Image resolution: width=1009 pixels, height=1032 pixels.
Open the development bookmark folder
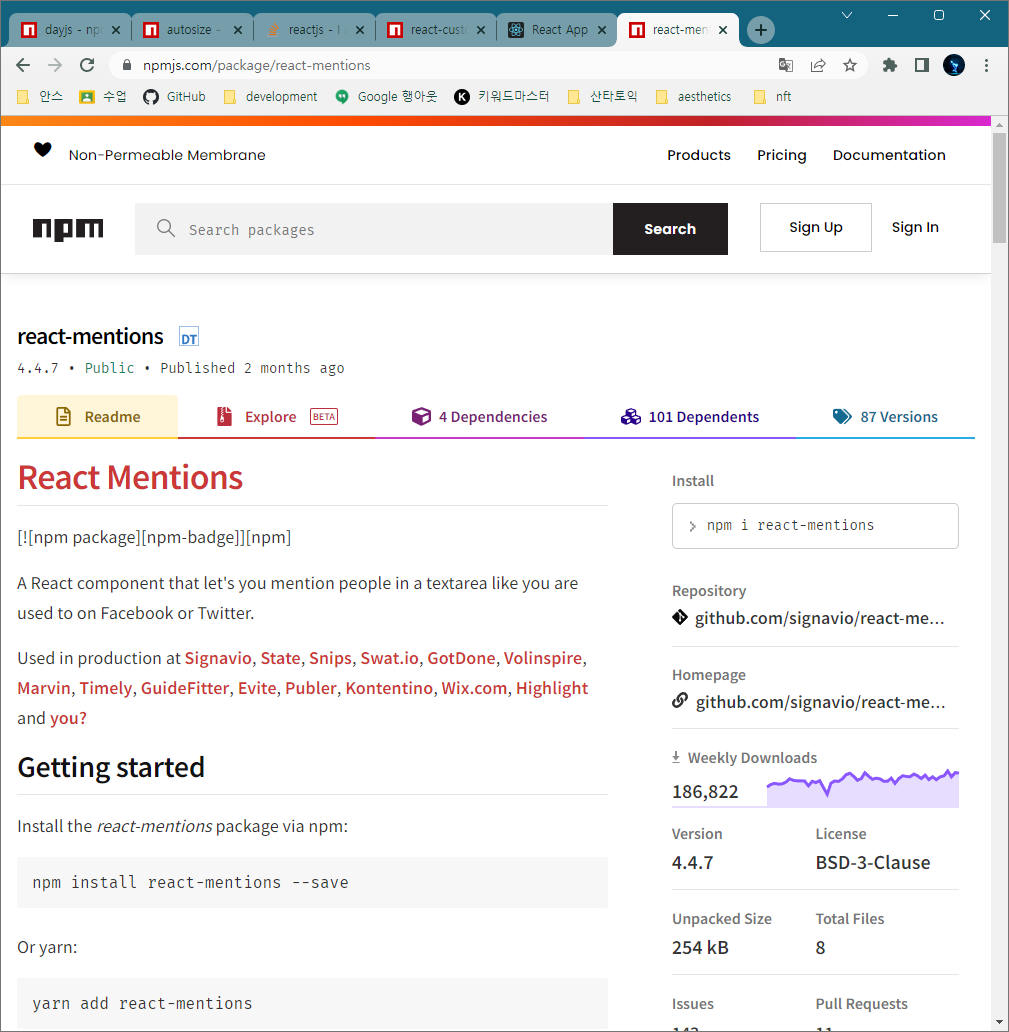271,97
